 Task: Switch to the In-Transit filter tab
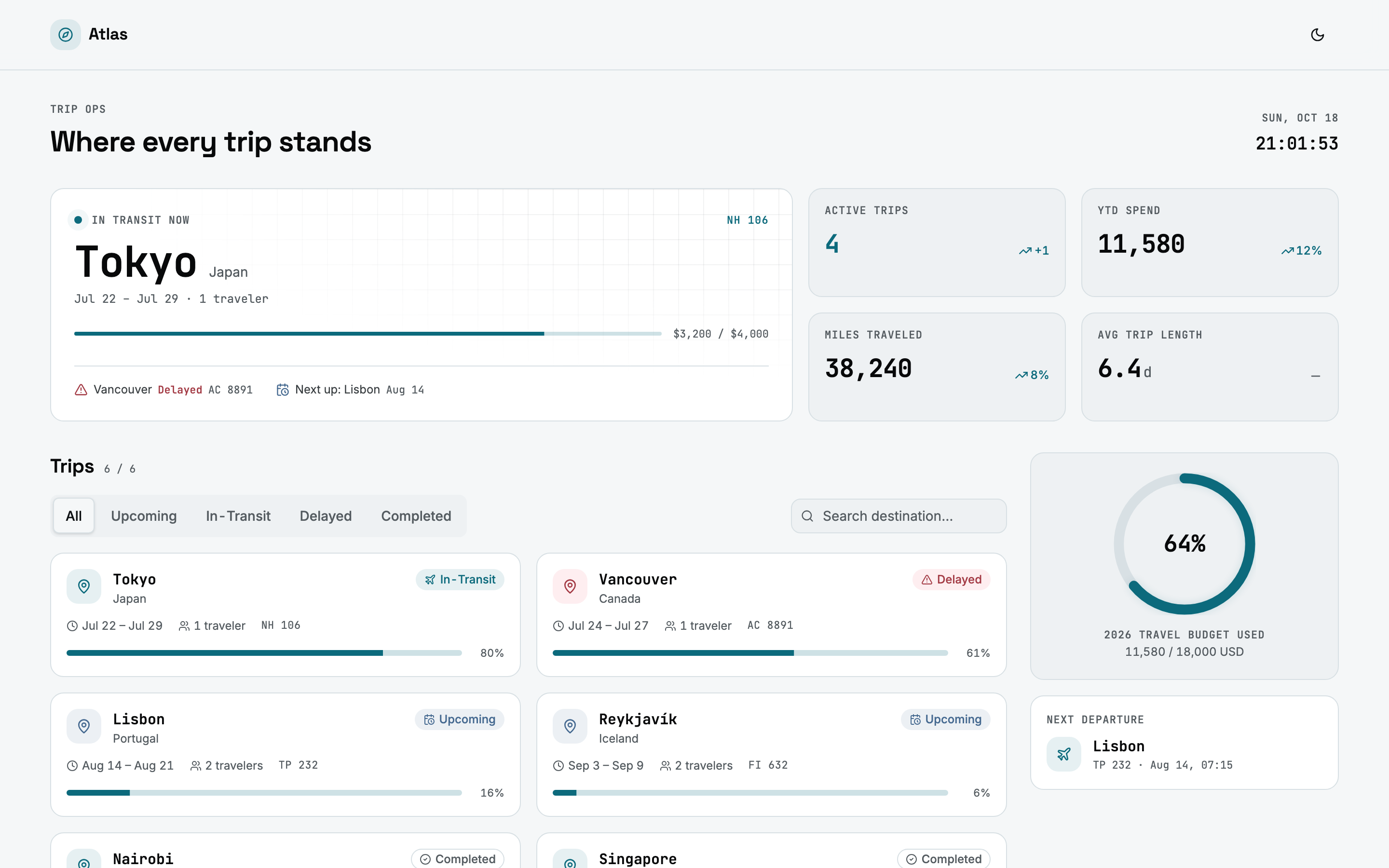238,516
